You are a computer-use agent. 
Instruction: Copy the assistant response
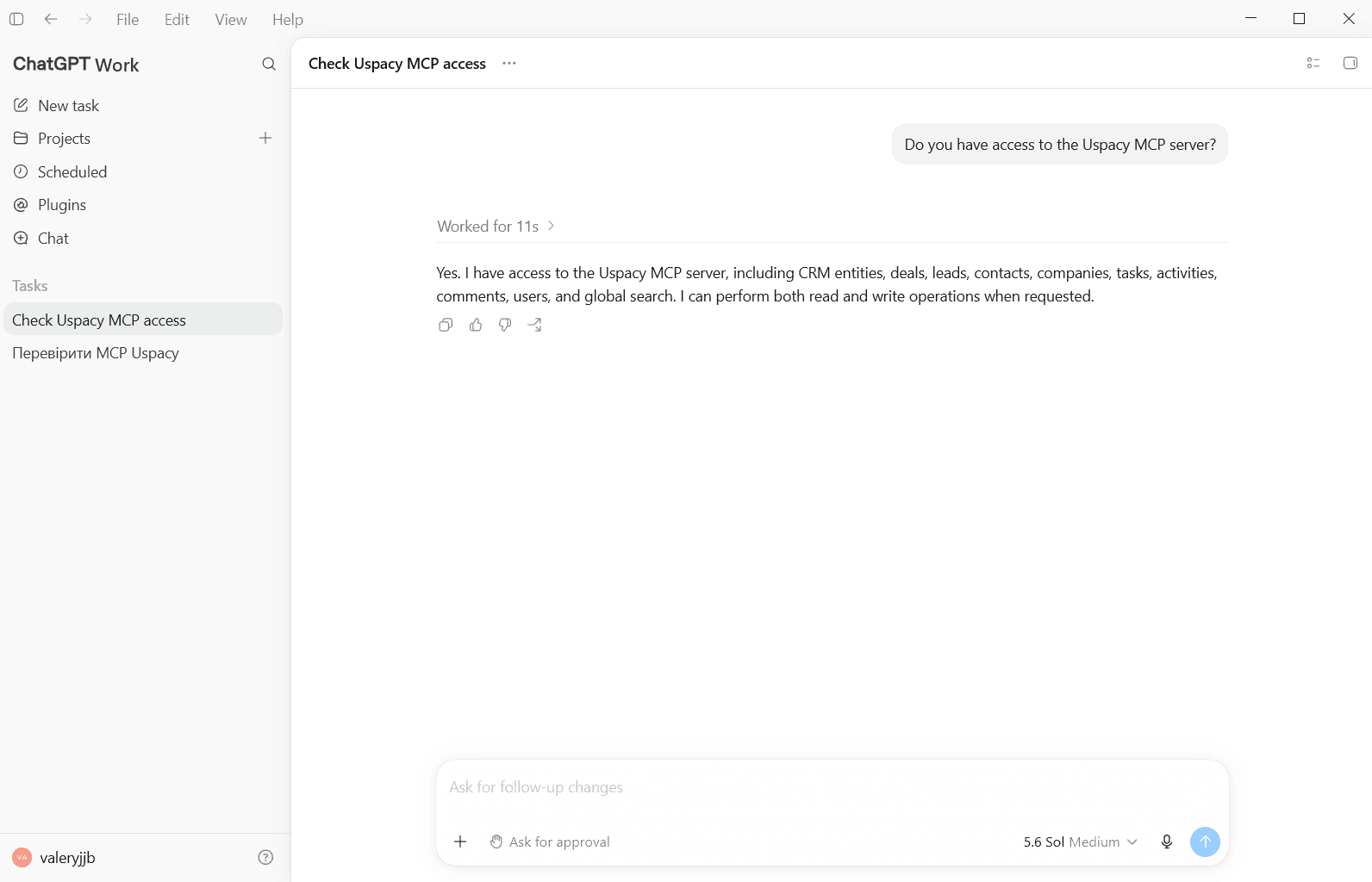(x=446, y=325)
